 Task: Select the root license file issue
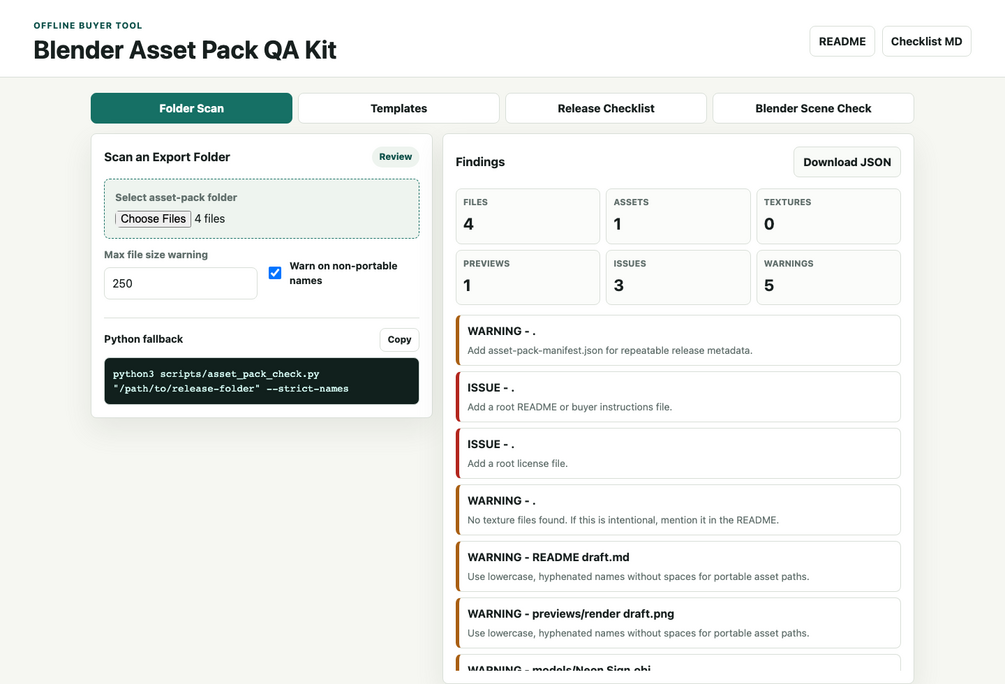coord(678,453)
